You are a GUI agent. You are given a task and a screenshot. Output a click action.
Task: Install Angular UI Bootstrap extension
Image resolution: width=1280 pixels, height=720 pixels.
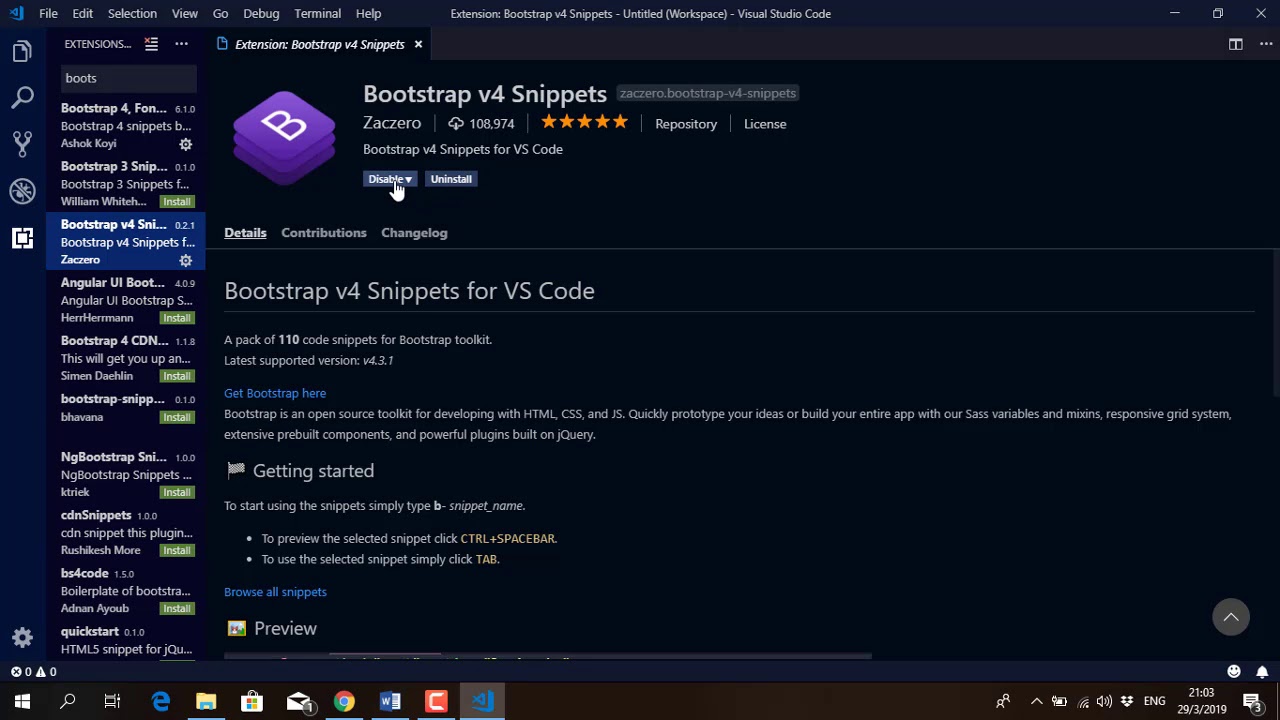click(177, 318)
